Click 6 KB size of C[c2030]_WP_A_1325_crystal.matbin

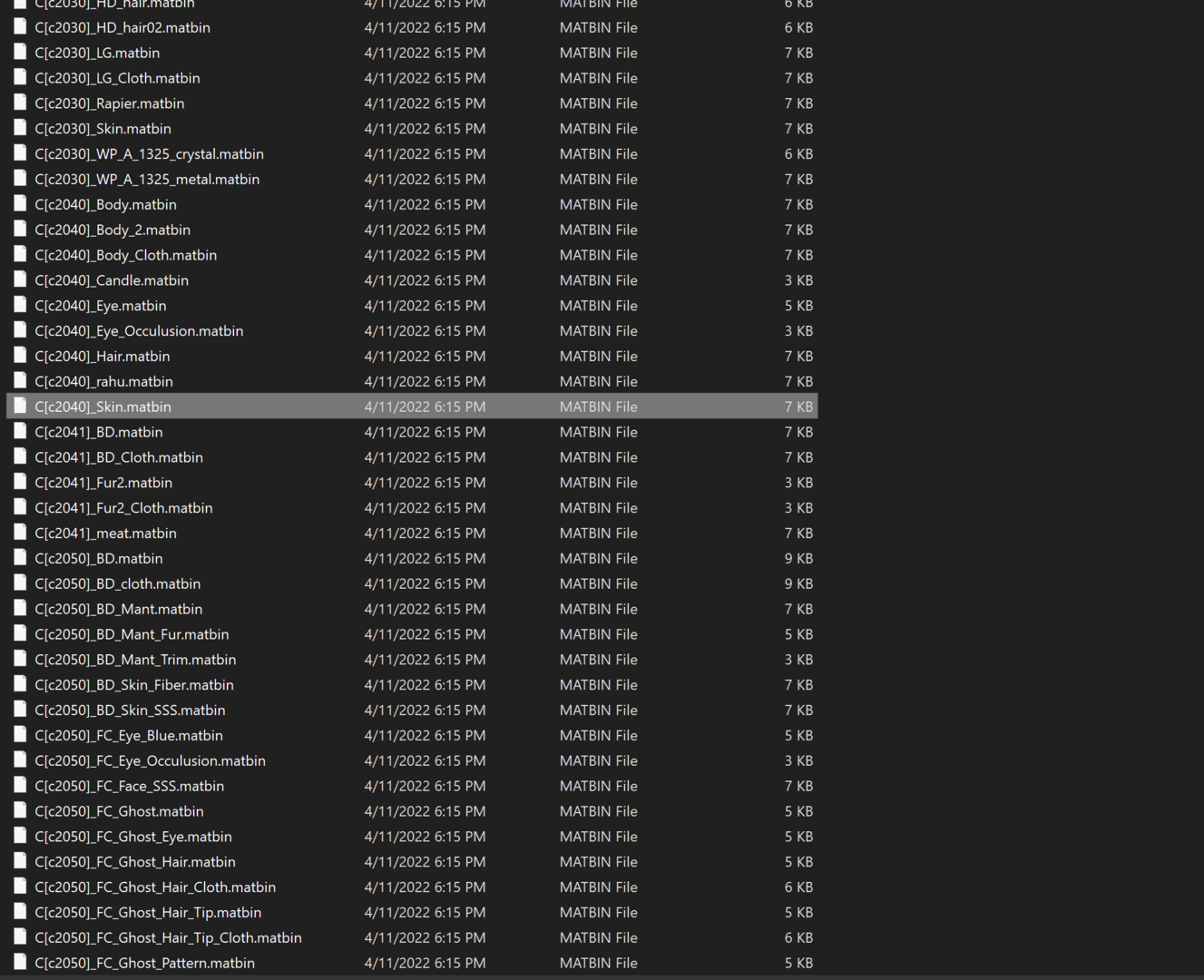(798, 154)
